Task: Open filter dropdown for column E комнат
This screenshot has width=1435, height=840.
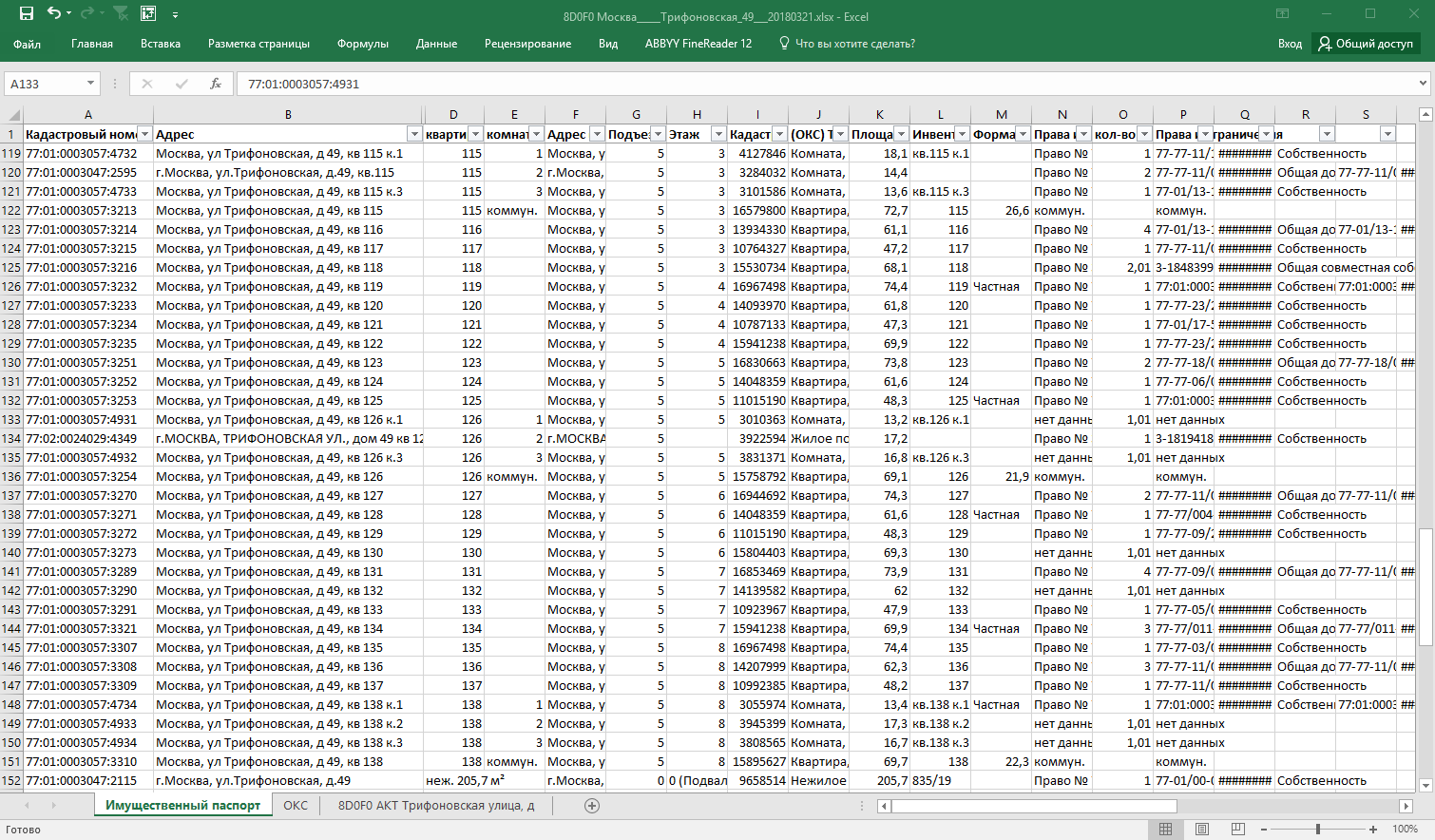Action: point(536,134)
